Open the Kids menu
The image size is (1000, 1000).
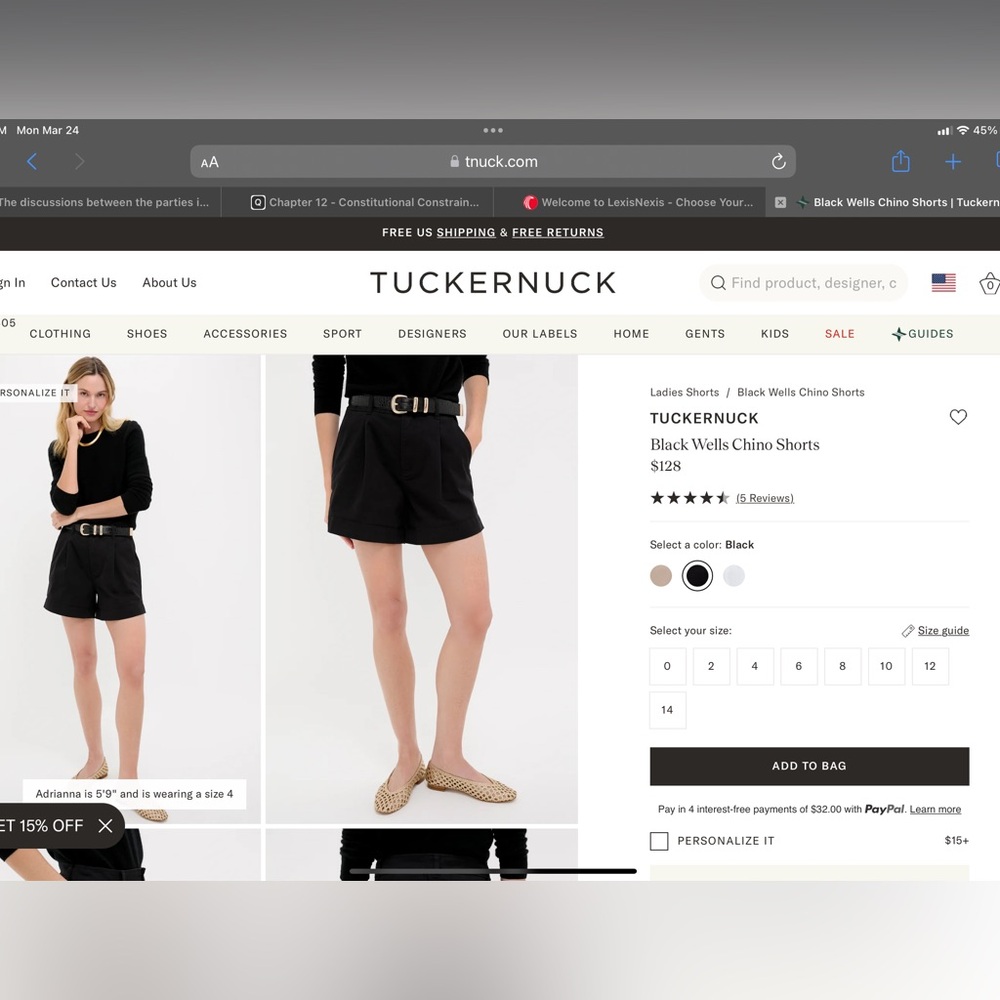(x=774, y=334)
